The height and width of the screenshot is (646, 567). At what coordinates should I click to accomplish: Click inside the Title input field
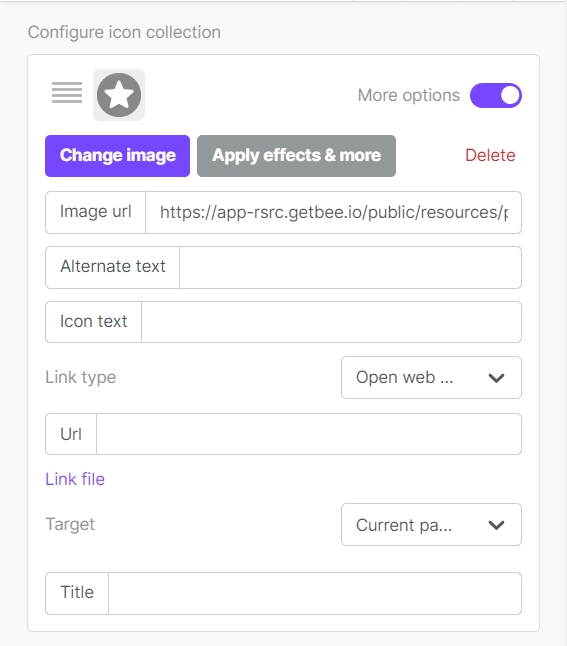[x=315, y=593]
